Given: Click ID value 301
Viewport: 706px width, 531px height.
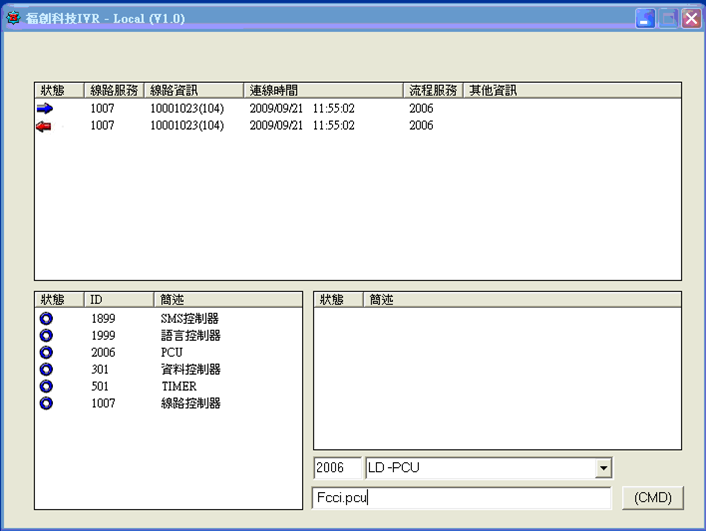Looking at the screenshot, I should point(100,369).
